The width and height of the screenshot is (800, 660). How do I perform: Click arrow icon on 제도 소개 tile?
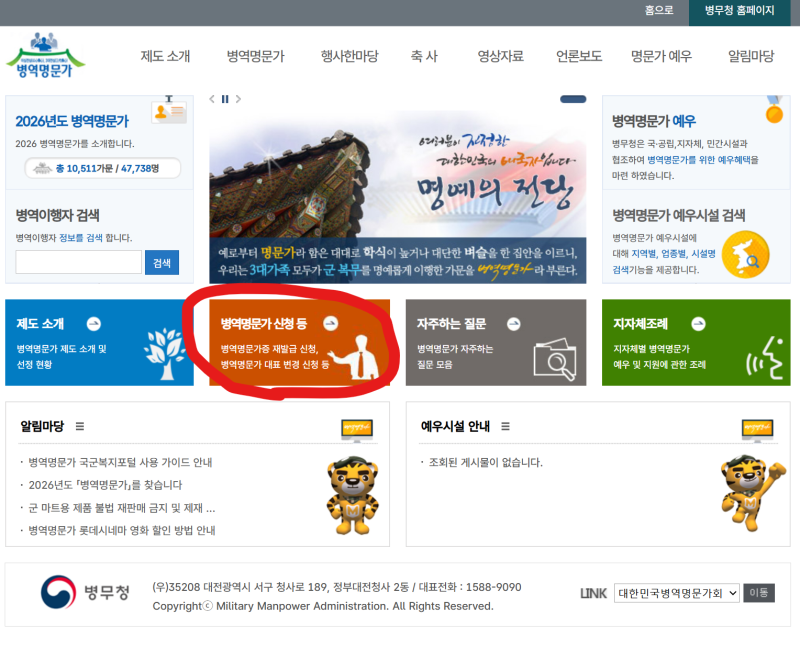pyautogui.click(x=94, y=323)
